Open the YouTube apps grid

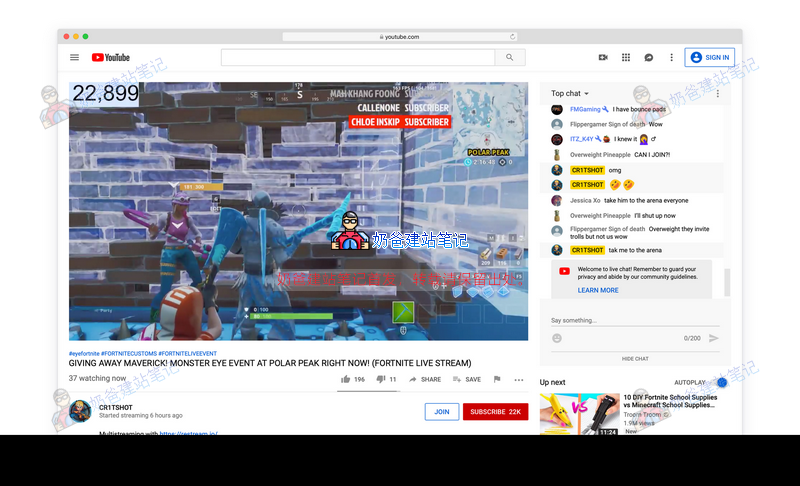(626, 58)
